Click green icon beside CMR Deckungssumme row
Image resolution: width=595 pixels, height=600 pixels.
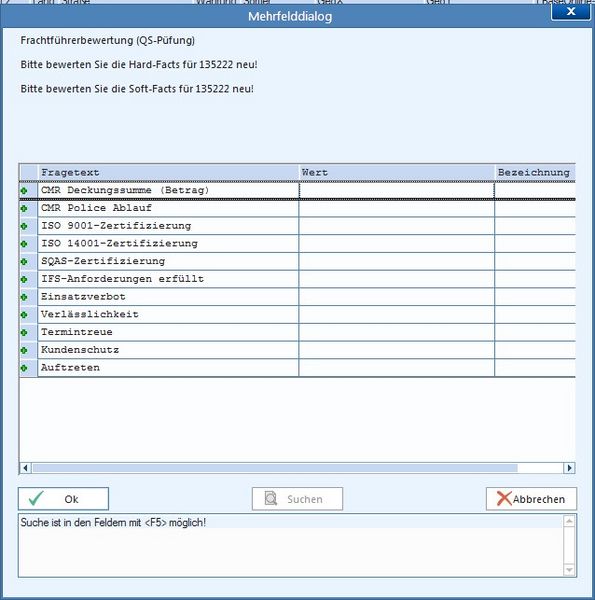tap(24, 191)
